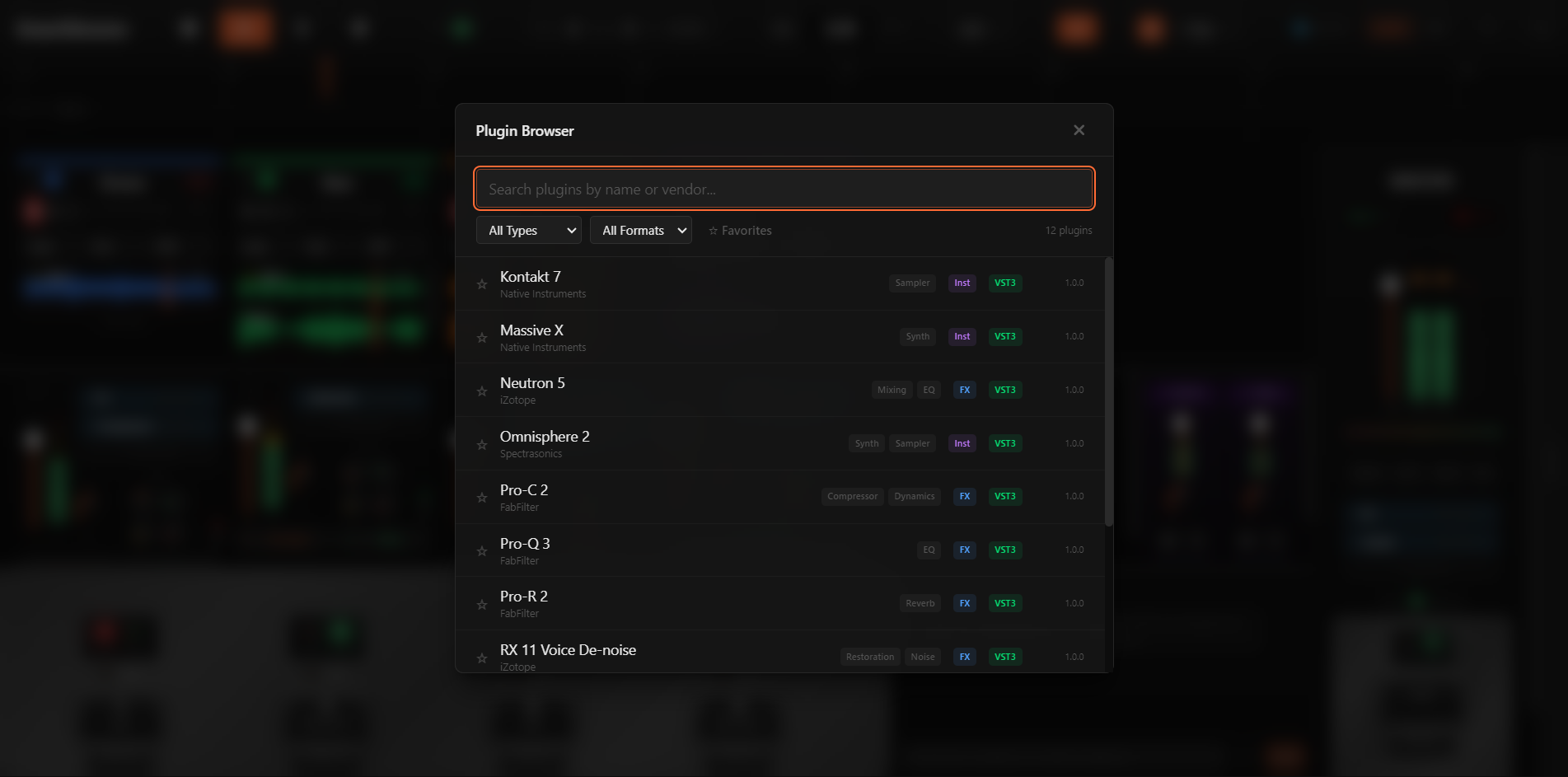Select Massive X plugin name
Viewport: 1568px width, 777px height.
click(x=532, y=330)
